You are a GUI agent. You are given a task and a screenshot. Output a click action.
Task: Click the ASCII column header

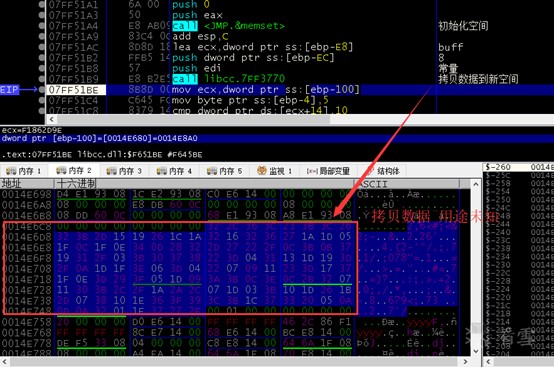click(x=407, y=184)
